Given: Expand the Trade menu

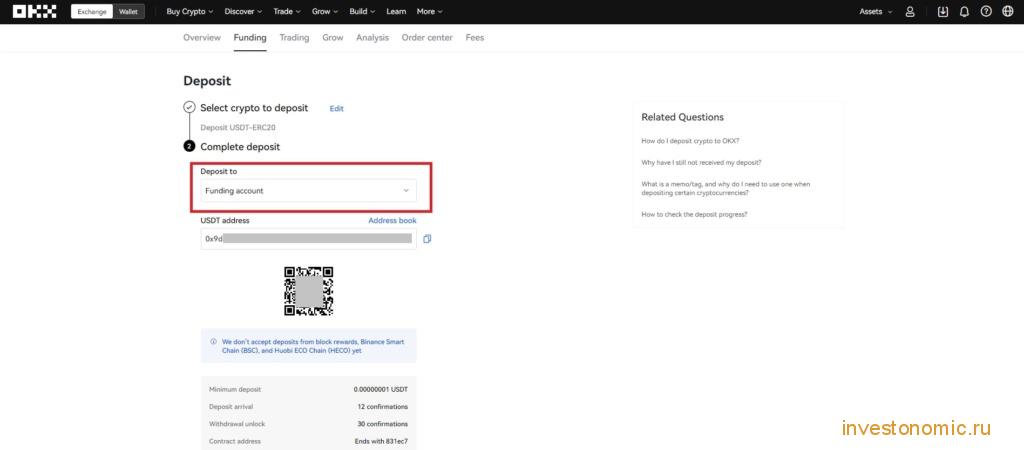Looking at the screenshot, I should coord(287,12).
